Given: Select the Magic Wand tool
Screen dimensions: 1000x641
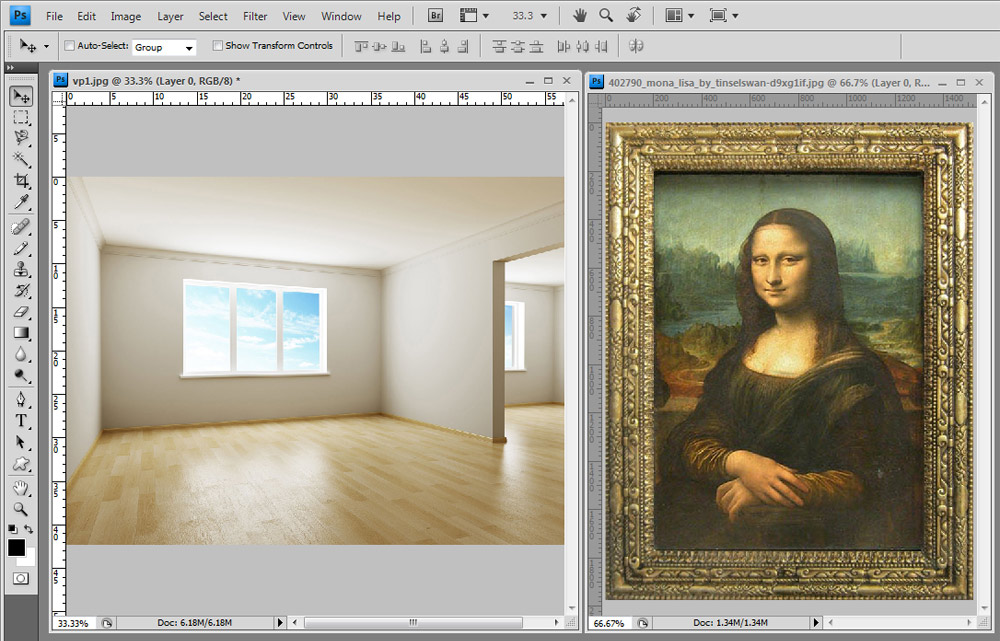Looking at the screenshot, I should (x=21, y=159).
